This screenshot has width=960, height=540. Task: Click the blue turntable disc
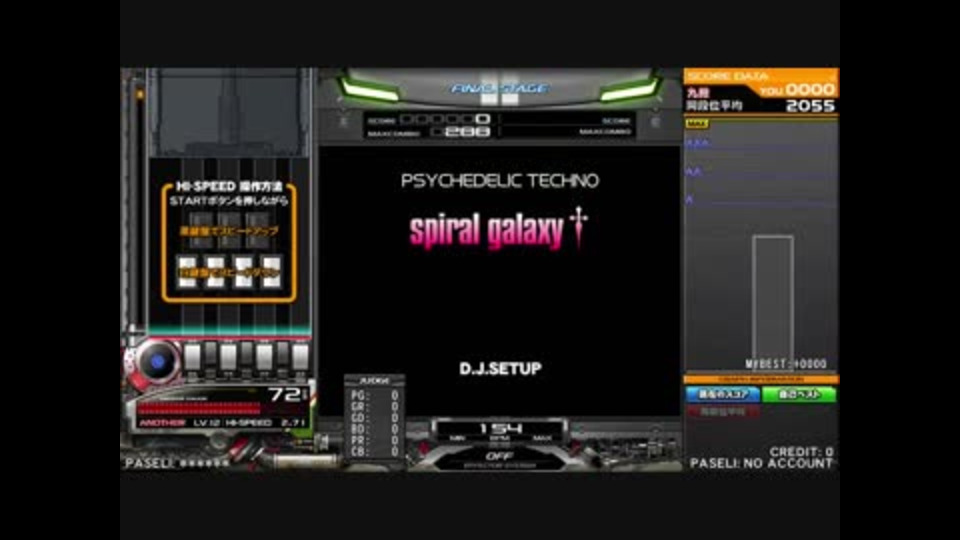tap(157, 361)
